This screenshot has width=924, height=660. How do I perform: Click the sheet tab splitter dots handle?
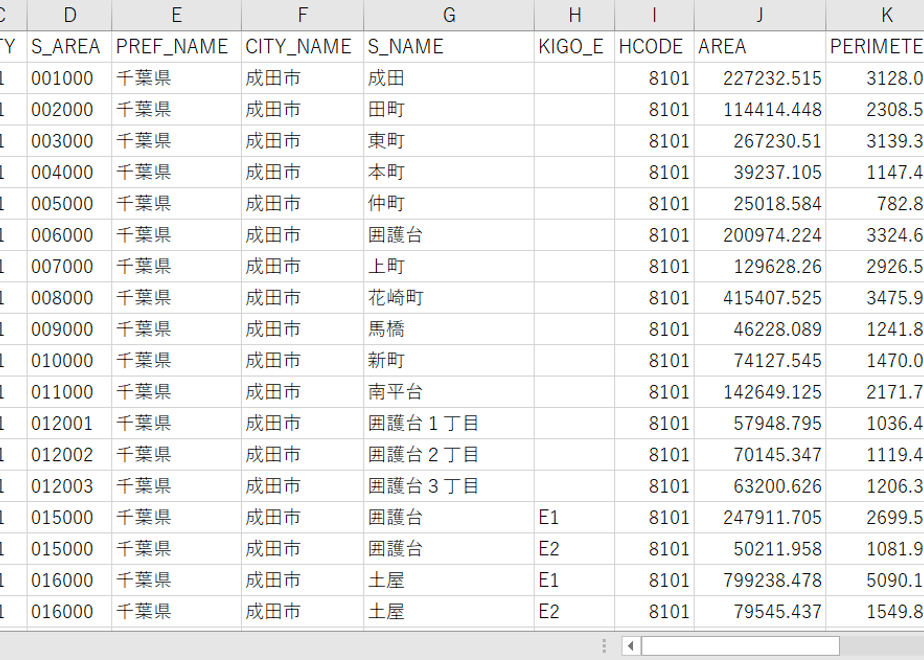tap(604, 646)
